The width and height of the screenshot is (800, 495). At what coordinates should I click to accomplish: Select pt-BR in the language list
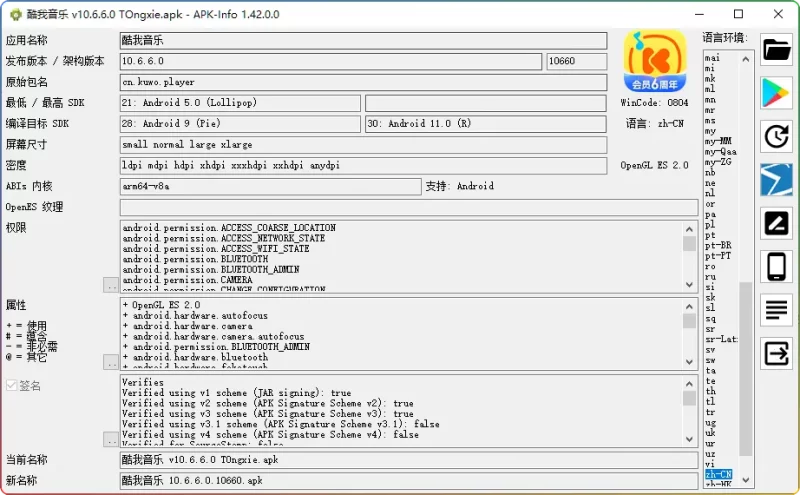(717, 245)
